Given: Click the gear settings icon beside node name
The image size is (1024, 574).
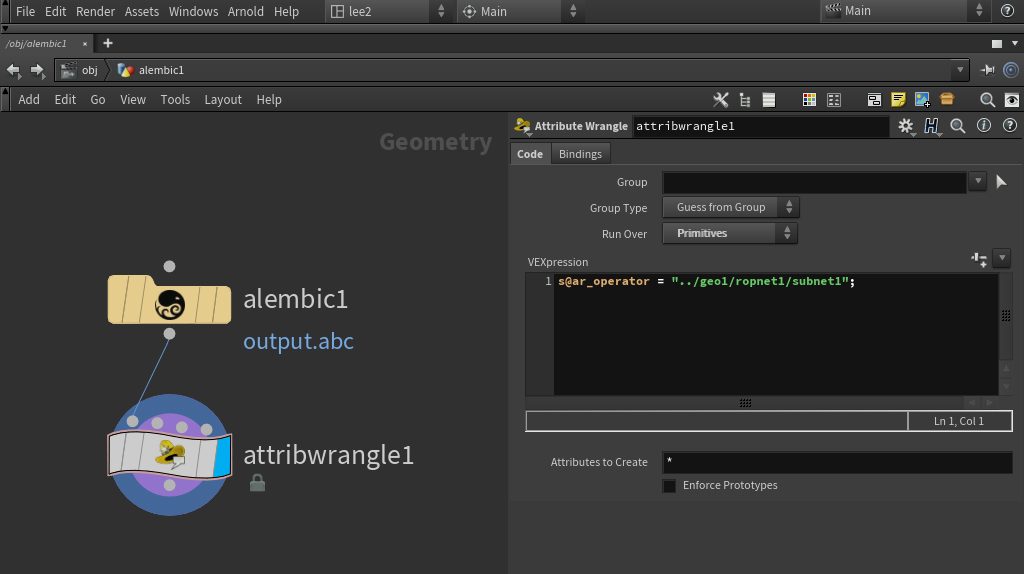Looking at the screenshot, I should [906, 126].
